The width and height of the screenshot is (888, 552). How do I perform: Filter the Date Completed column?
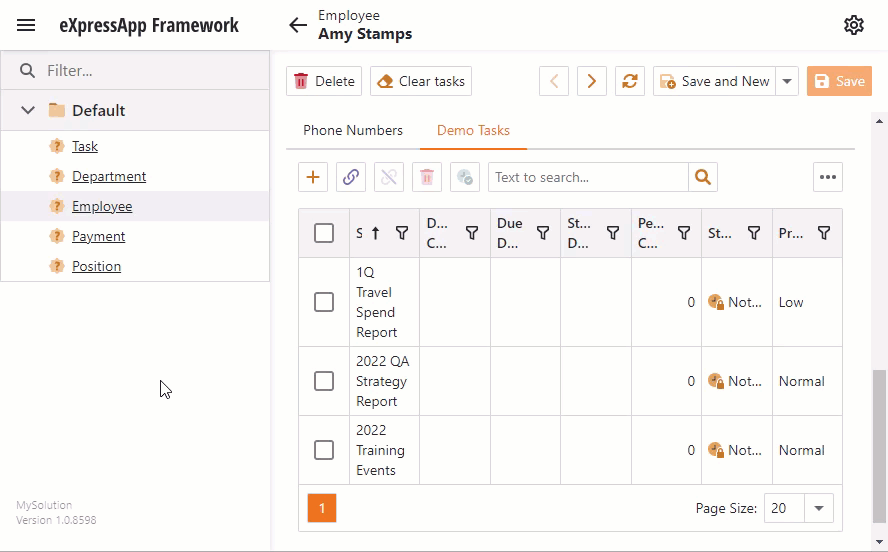coord(472,233)
